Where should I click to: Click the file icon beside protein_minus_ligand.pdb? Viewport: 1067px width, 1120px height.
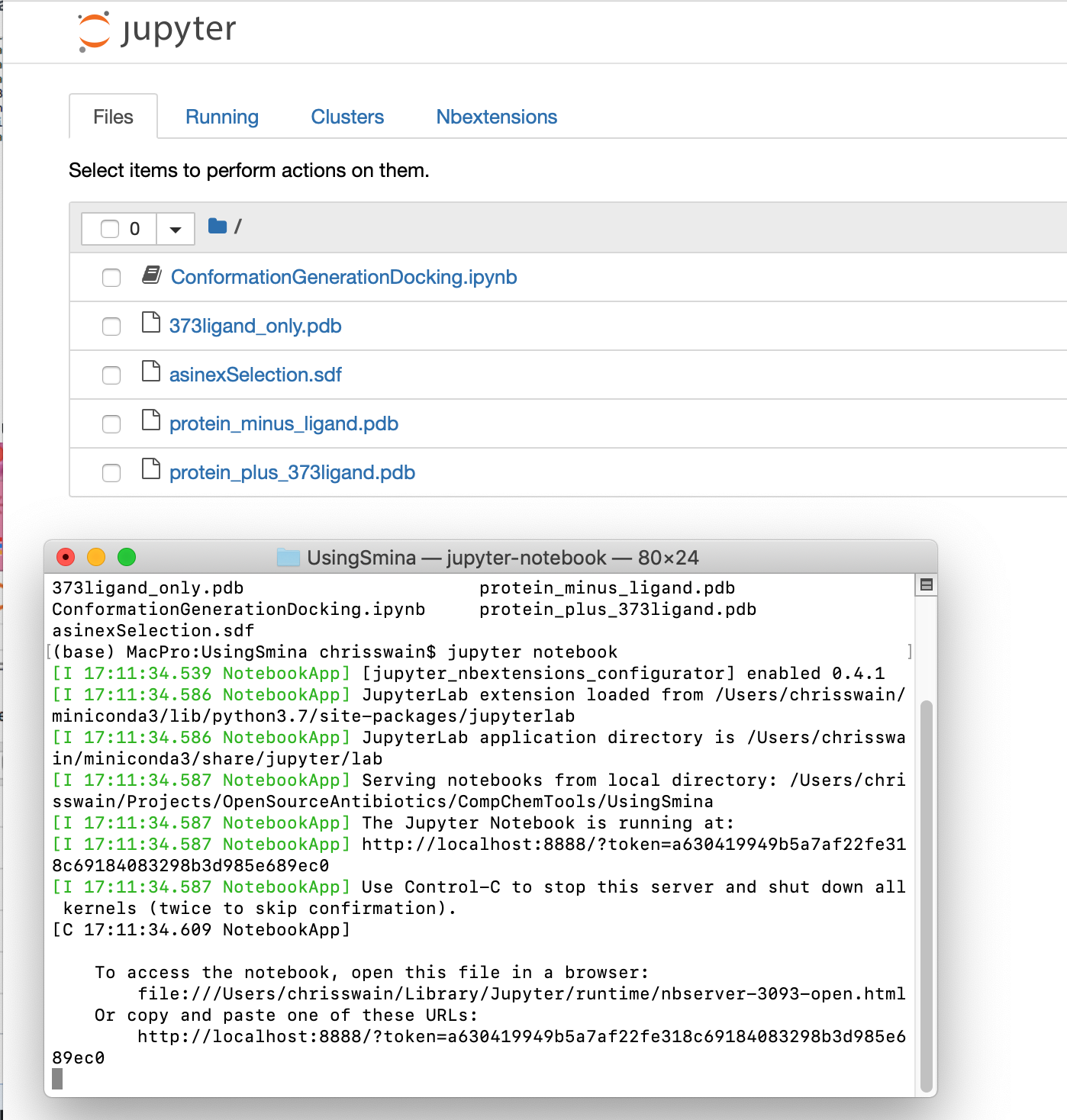151,420
